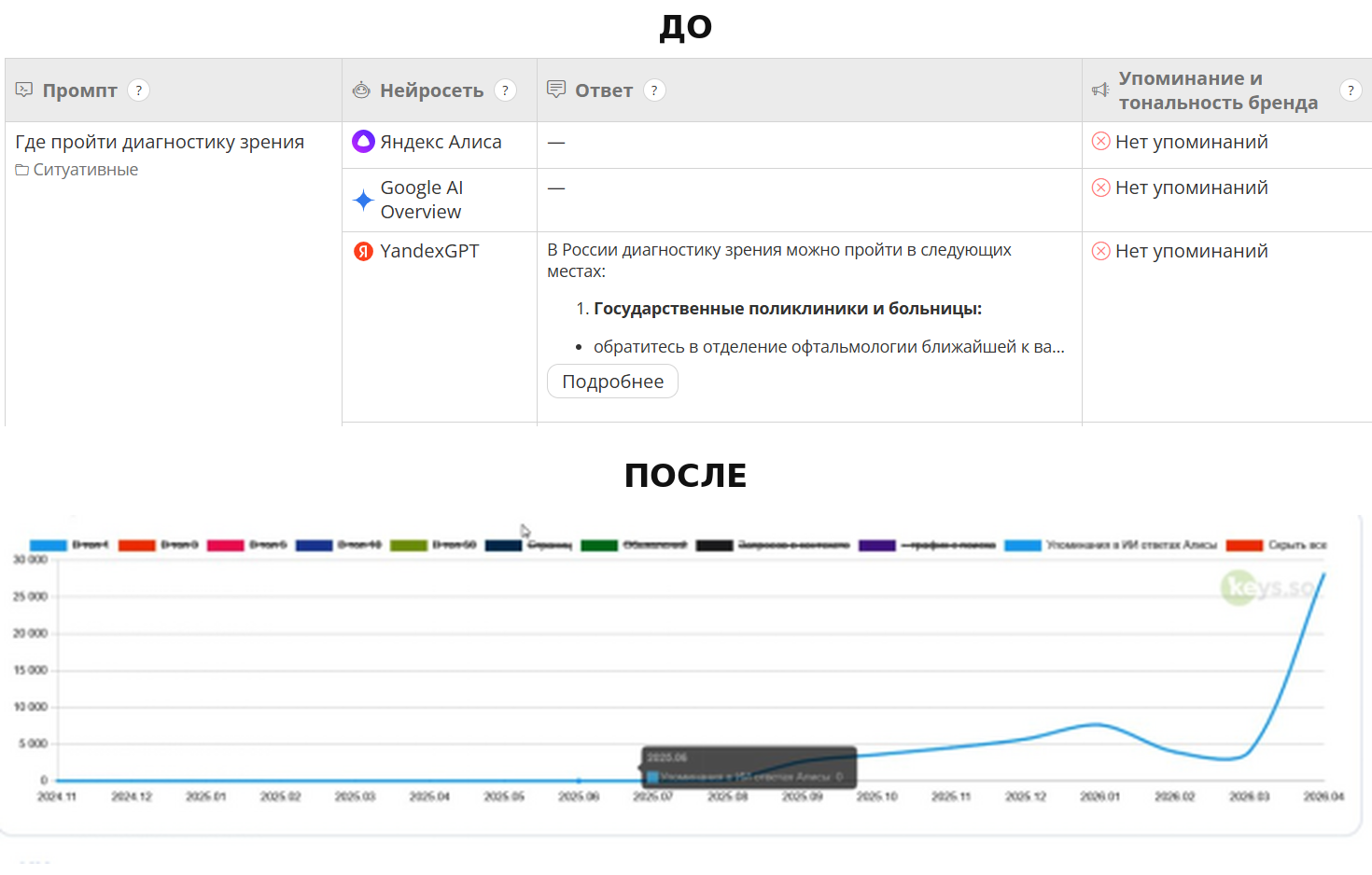Click 'Нет упоминаний' text in Яндекс Алиса row
The width and height of the screenshot is (1372, 875).
(1192, 142)
